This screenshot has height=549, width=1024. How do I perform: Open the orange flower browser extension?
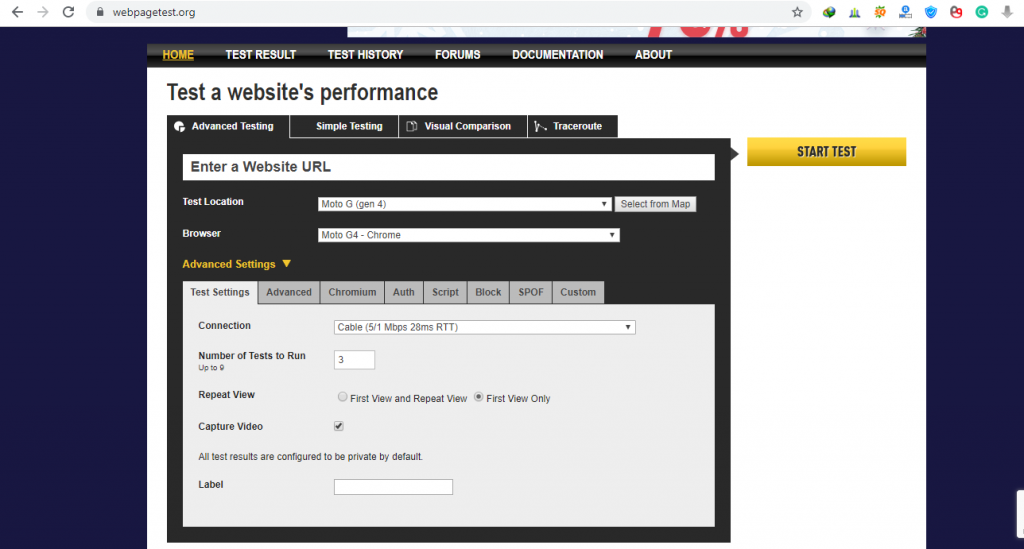point(880,12)
